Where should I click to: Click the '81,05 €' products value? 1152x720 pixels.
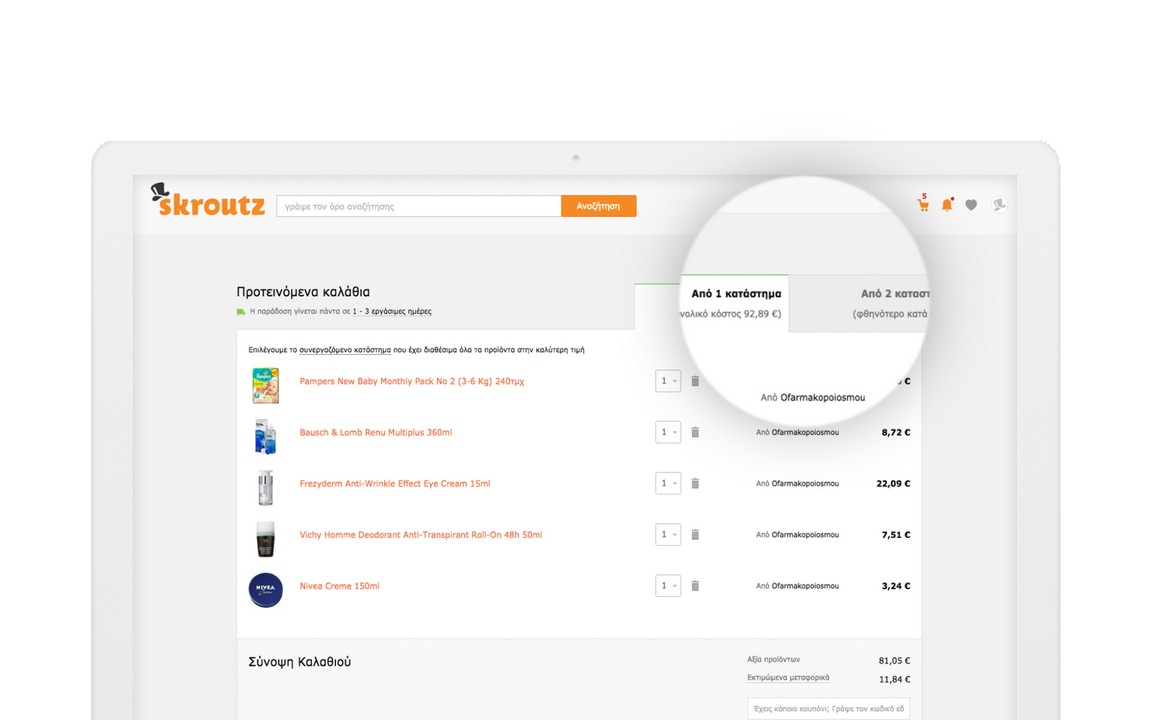pos(894,660)
